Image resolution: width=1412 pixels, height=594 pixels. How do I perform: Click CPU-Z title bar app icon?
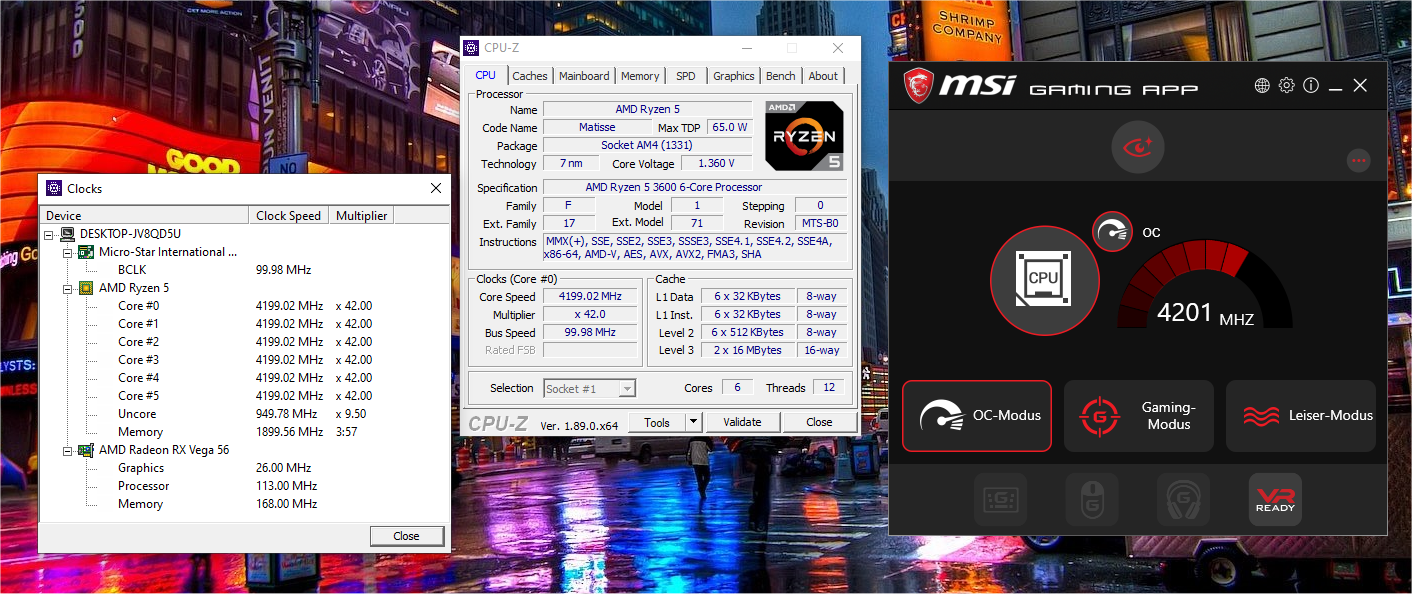coord(471,48)
